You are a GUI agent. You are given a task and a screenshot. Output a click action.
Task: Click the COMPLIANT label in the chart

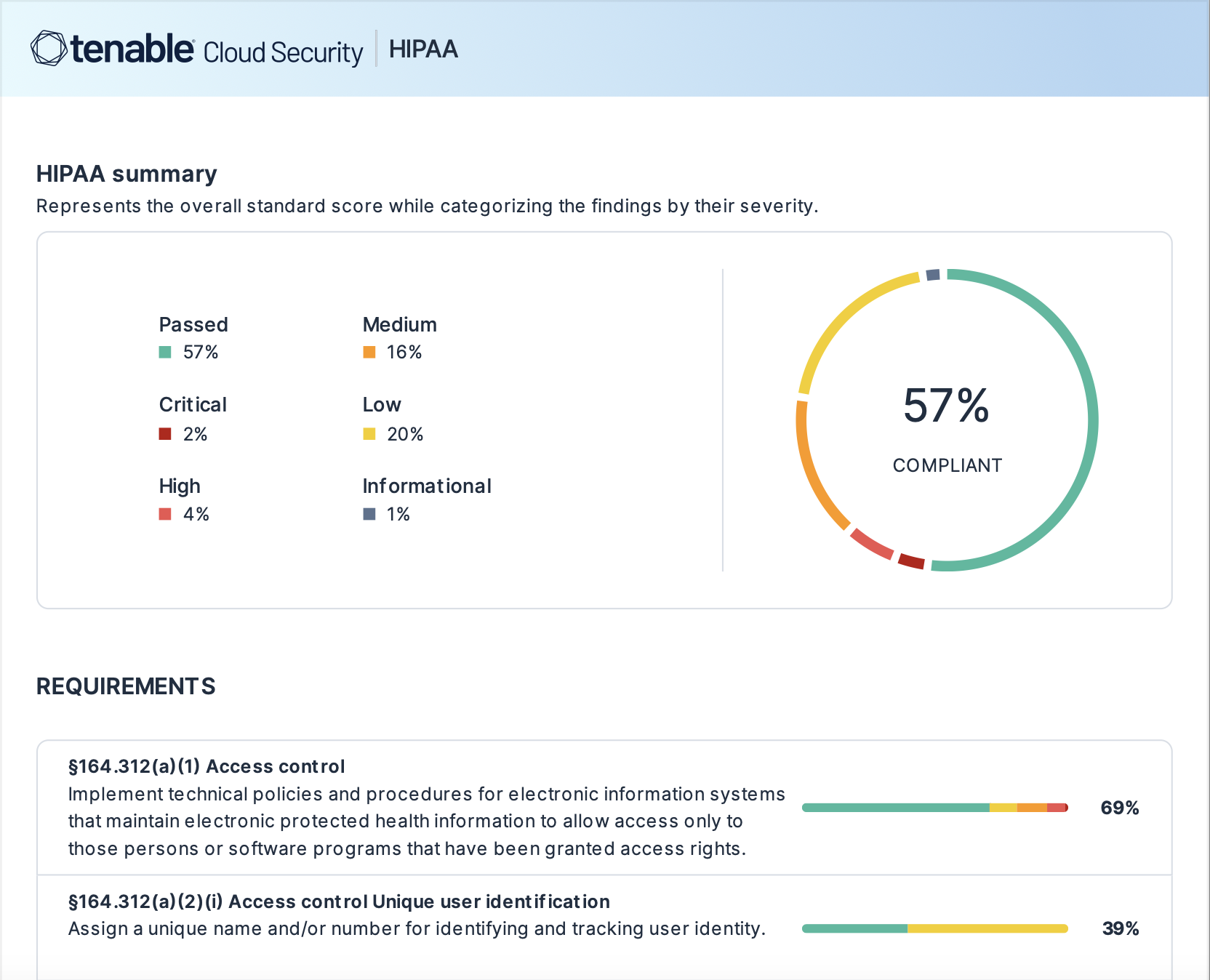click(947, 465)
